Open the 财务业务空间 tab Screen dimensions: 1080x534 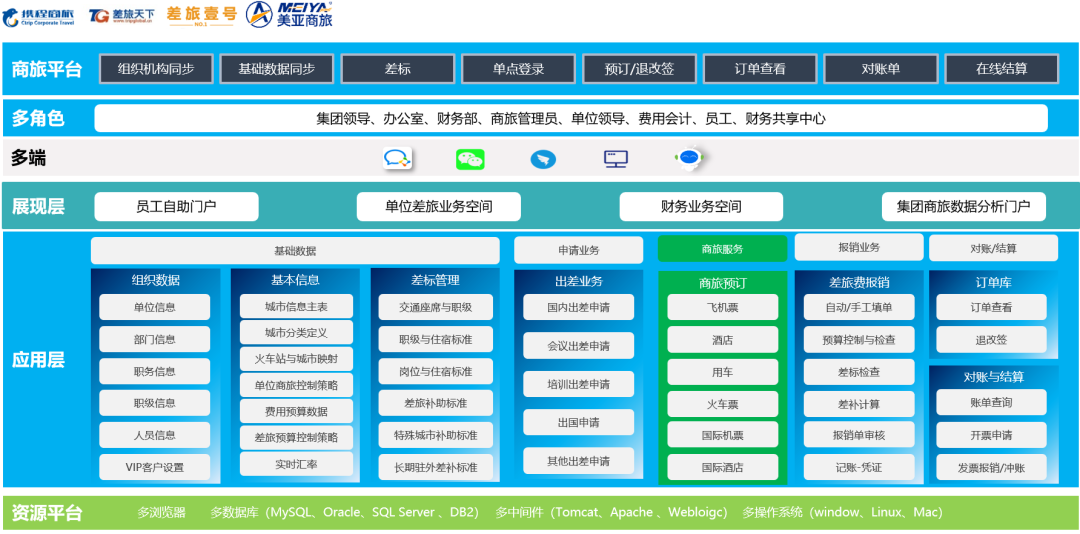pos(701,207)
